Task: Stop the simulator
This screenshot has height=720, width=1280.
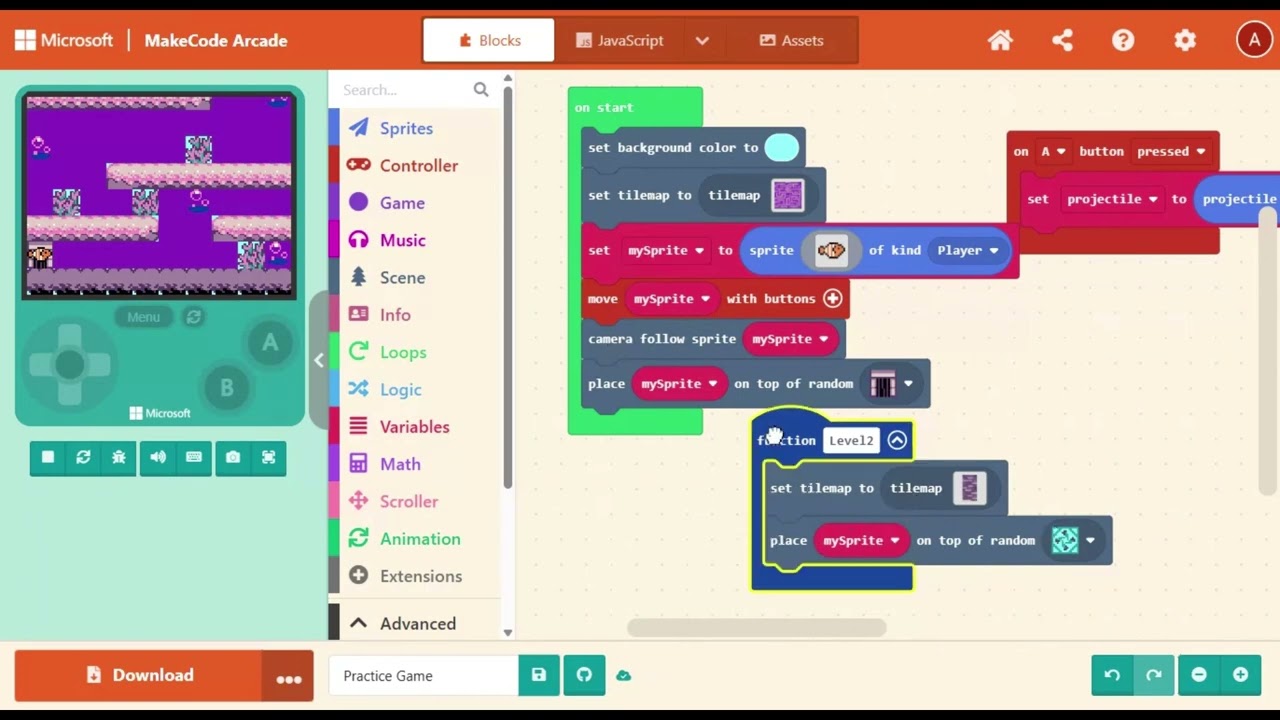Action: click(x=47, y=457)
